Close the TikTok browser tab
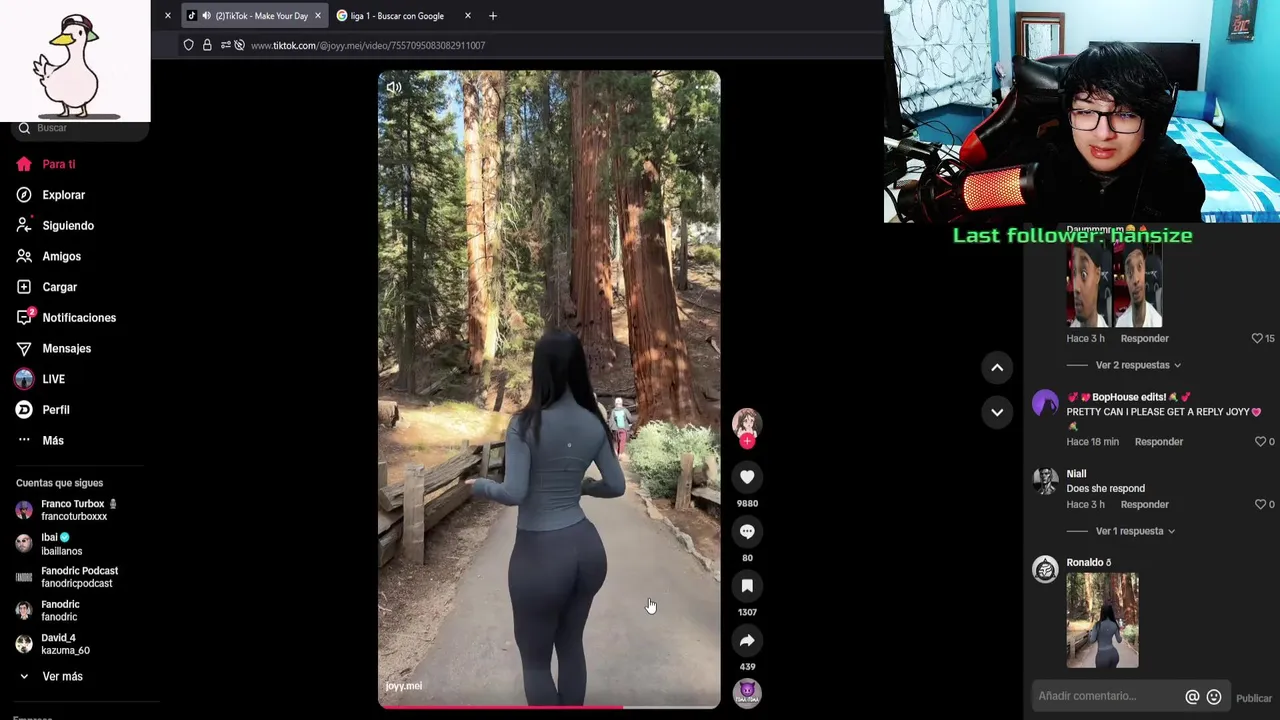This screenshot has width=1280, height=720. 318,16
